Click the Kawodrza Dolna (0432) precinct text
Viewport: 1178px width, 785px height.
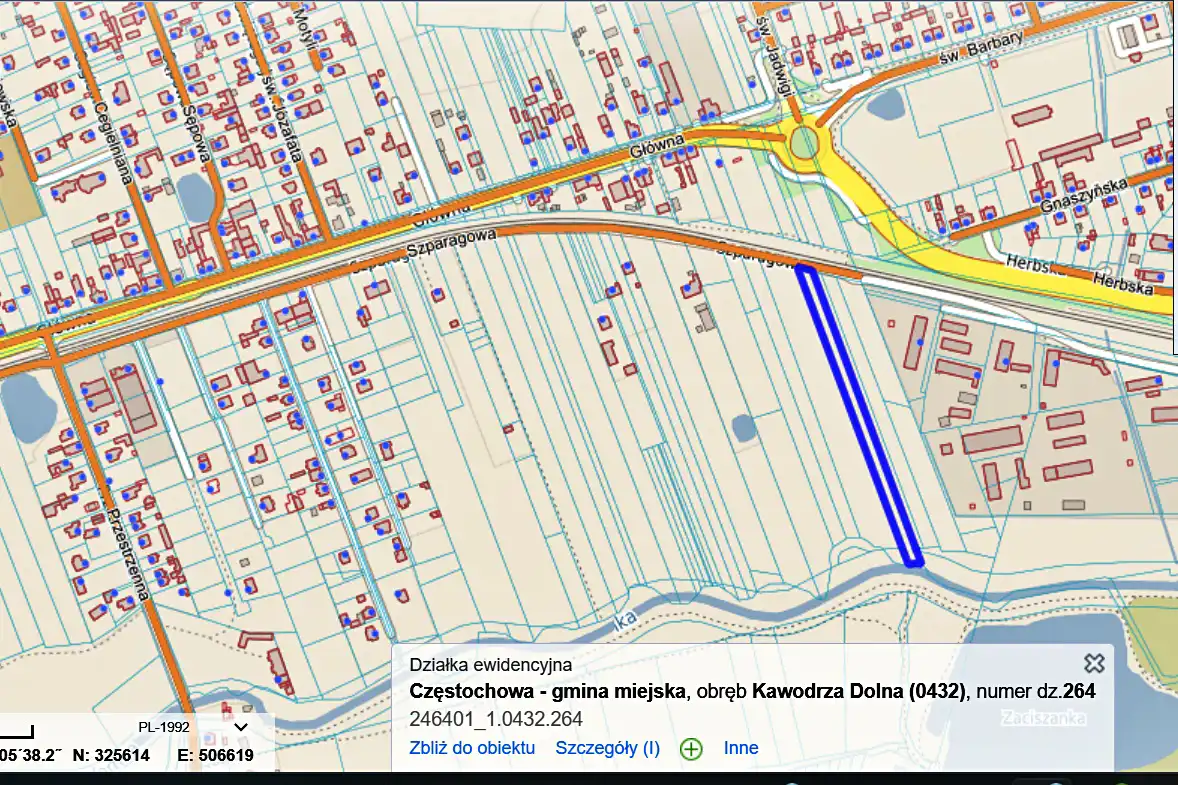859,692
